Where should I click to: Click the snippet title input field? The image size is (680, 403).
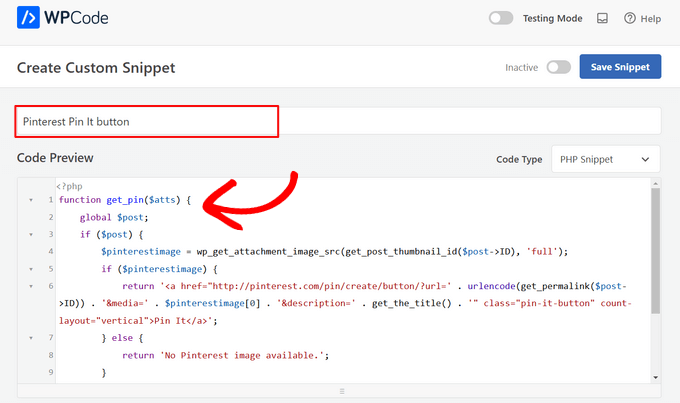(338, 121)
